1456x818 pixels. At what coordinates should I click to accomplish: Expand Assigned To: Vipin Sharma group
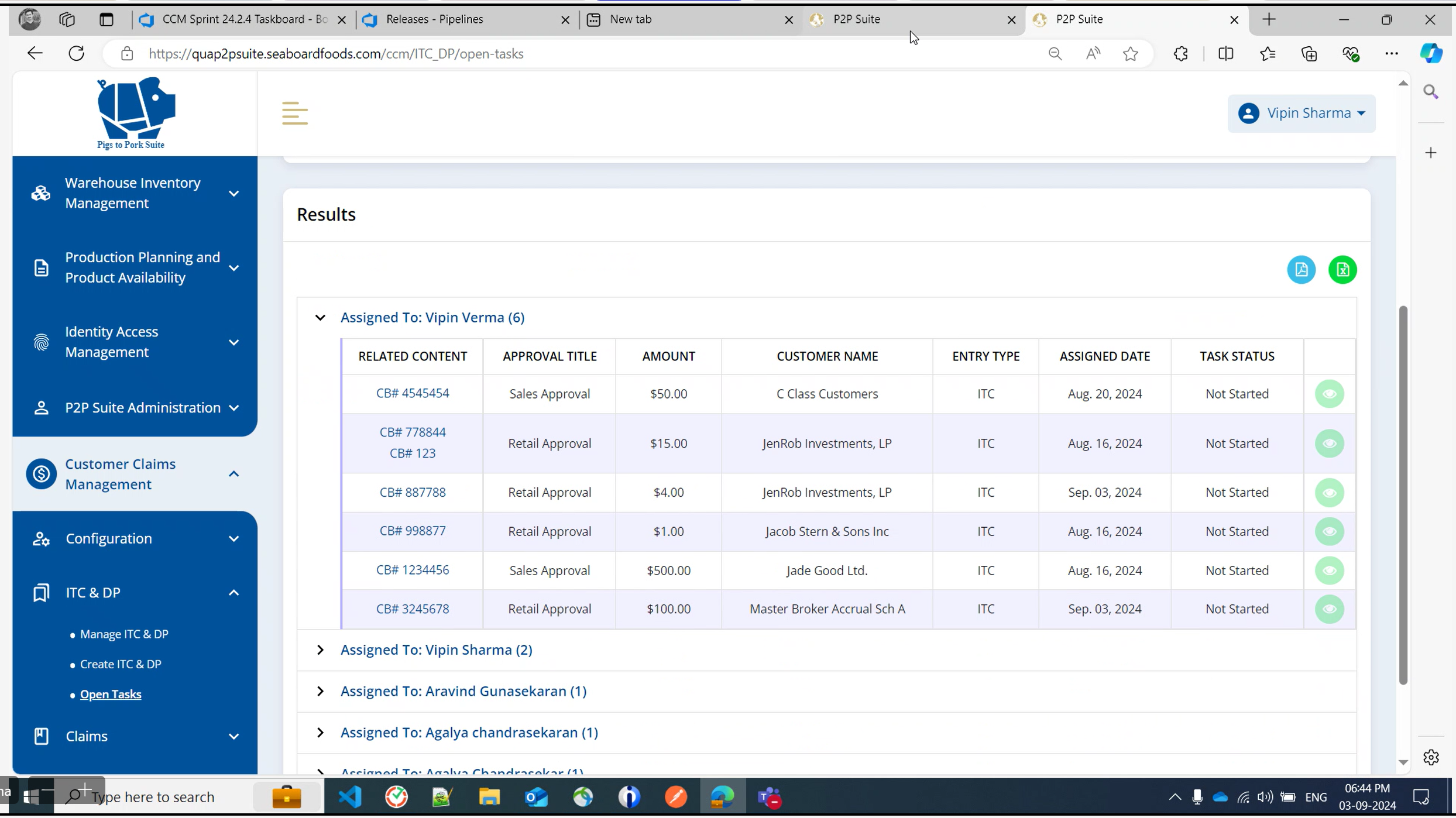pos(320,651)
